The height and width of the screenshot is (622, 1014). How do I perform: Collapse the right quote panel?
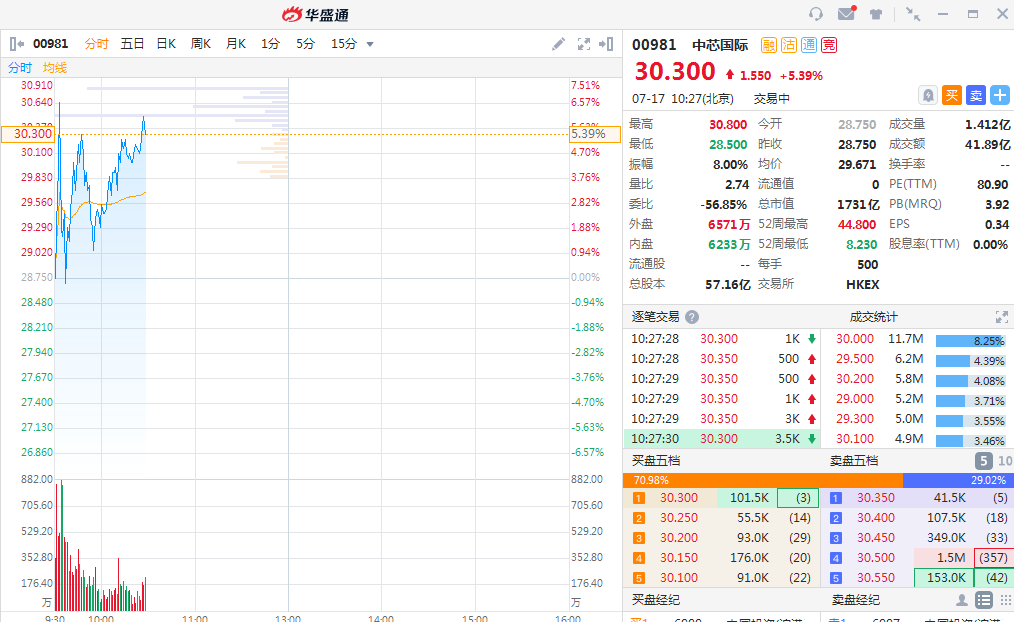click(x=606, y=44)
